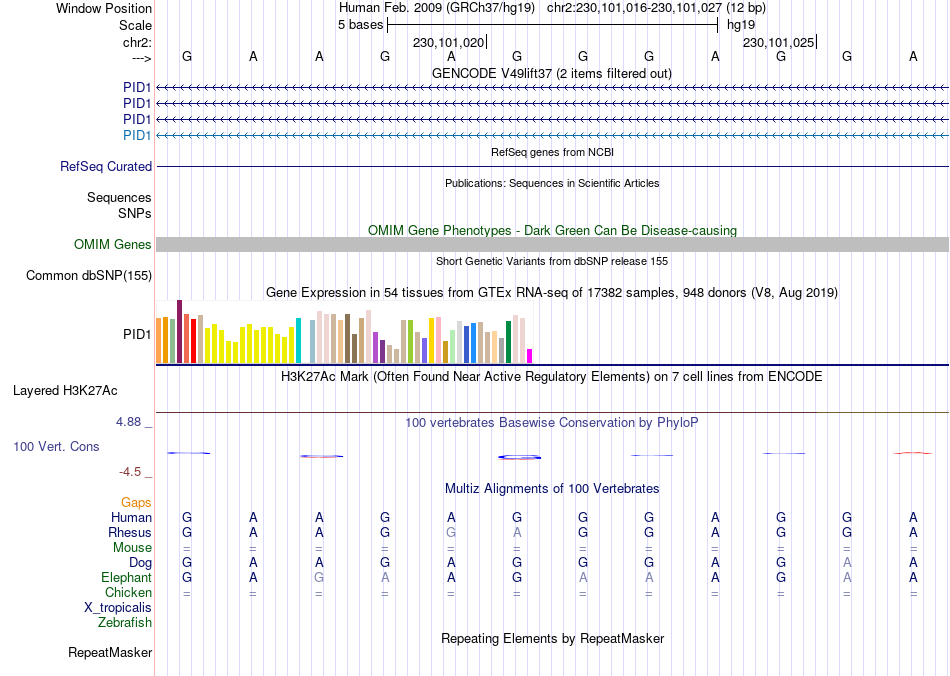Click the -4.5 PhyloP lower scale value
Screen dimensions: 950x676
[130, 471]
